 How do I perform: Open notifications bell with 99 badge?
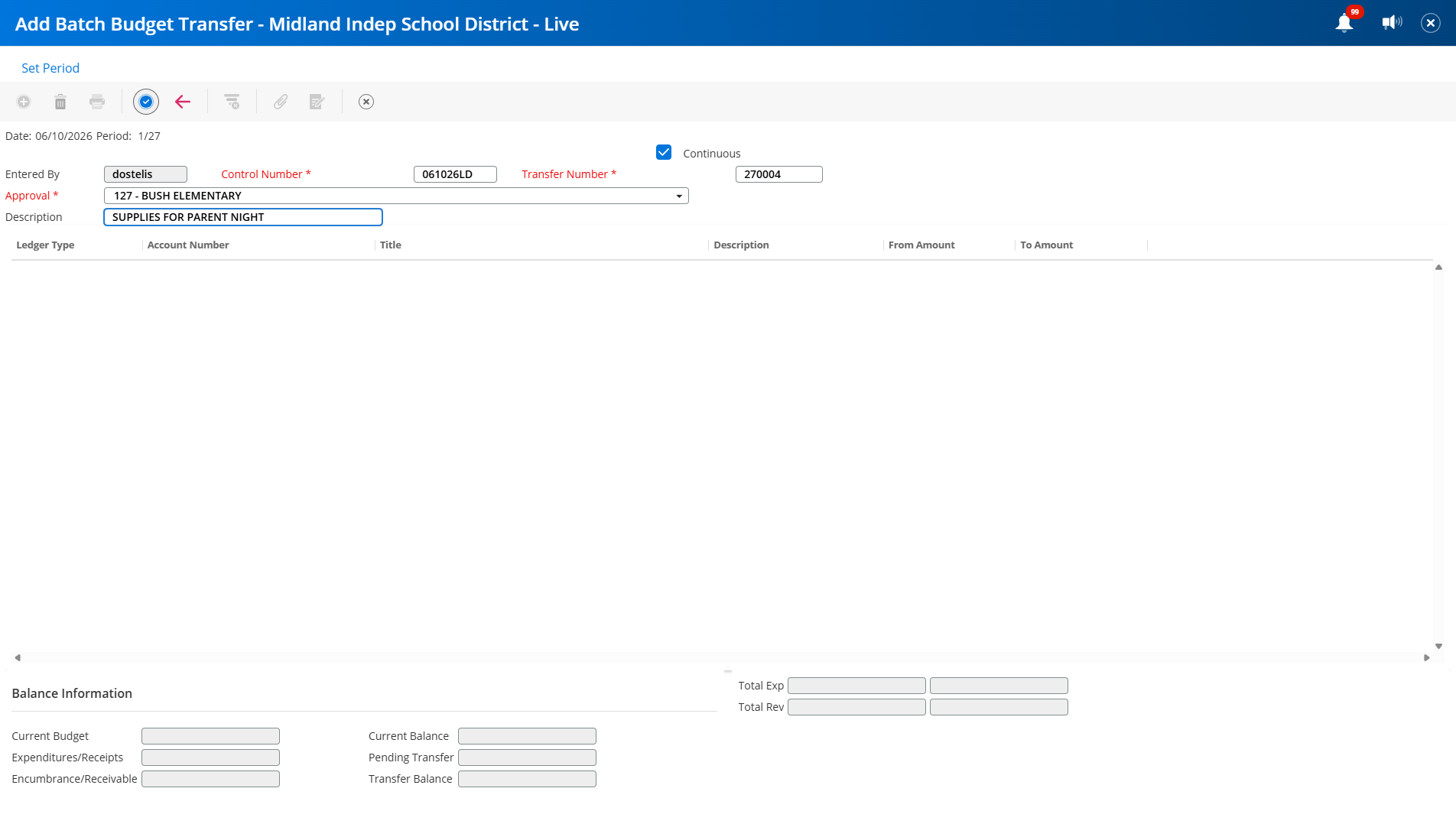[1344, 23]
